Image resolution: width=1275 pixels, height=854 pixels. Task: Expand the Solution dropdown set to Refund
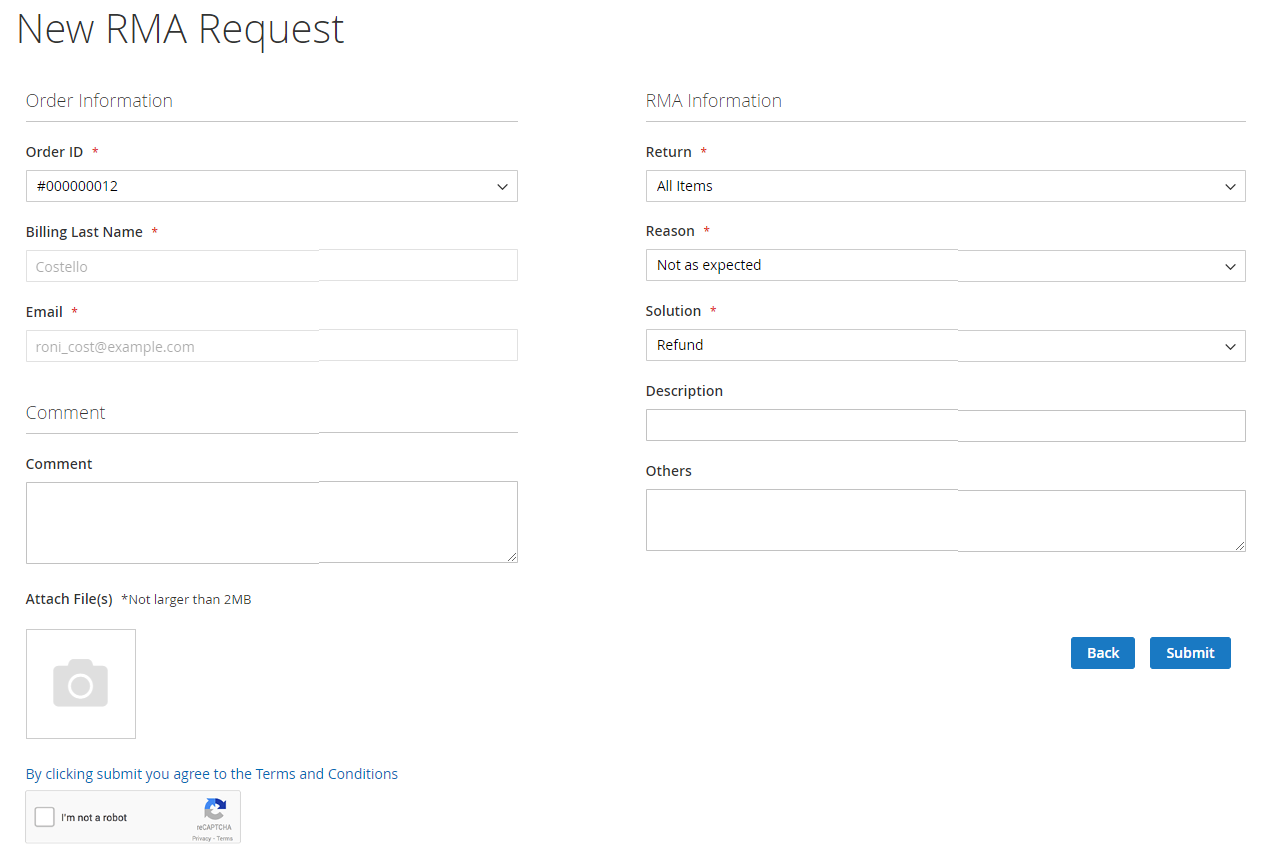pos(945,346)
